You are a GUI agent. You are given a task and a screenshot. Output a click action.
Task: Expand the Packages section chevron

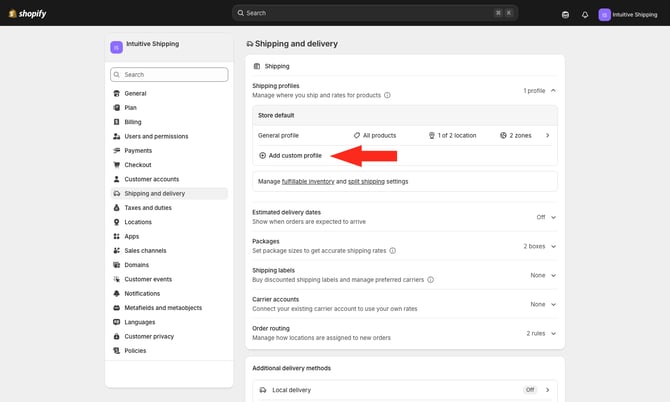click(x=553, y=246)
